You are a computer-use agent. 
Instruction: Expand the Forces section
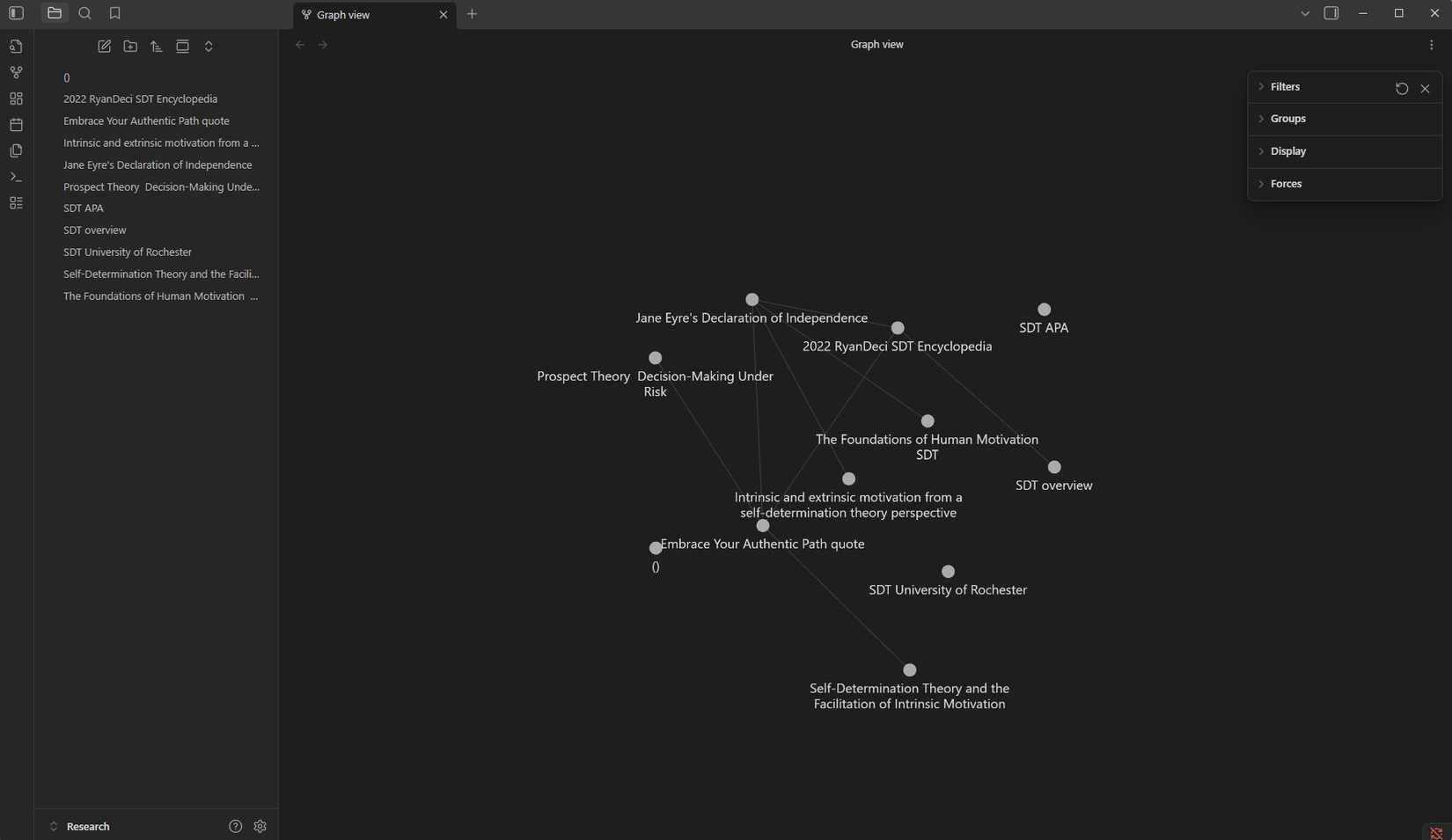[1286, 183]
